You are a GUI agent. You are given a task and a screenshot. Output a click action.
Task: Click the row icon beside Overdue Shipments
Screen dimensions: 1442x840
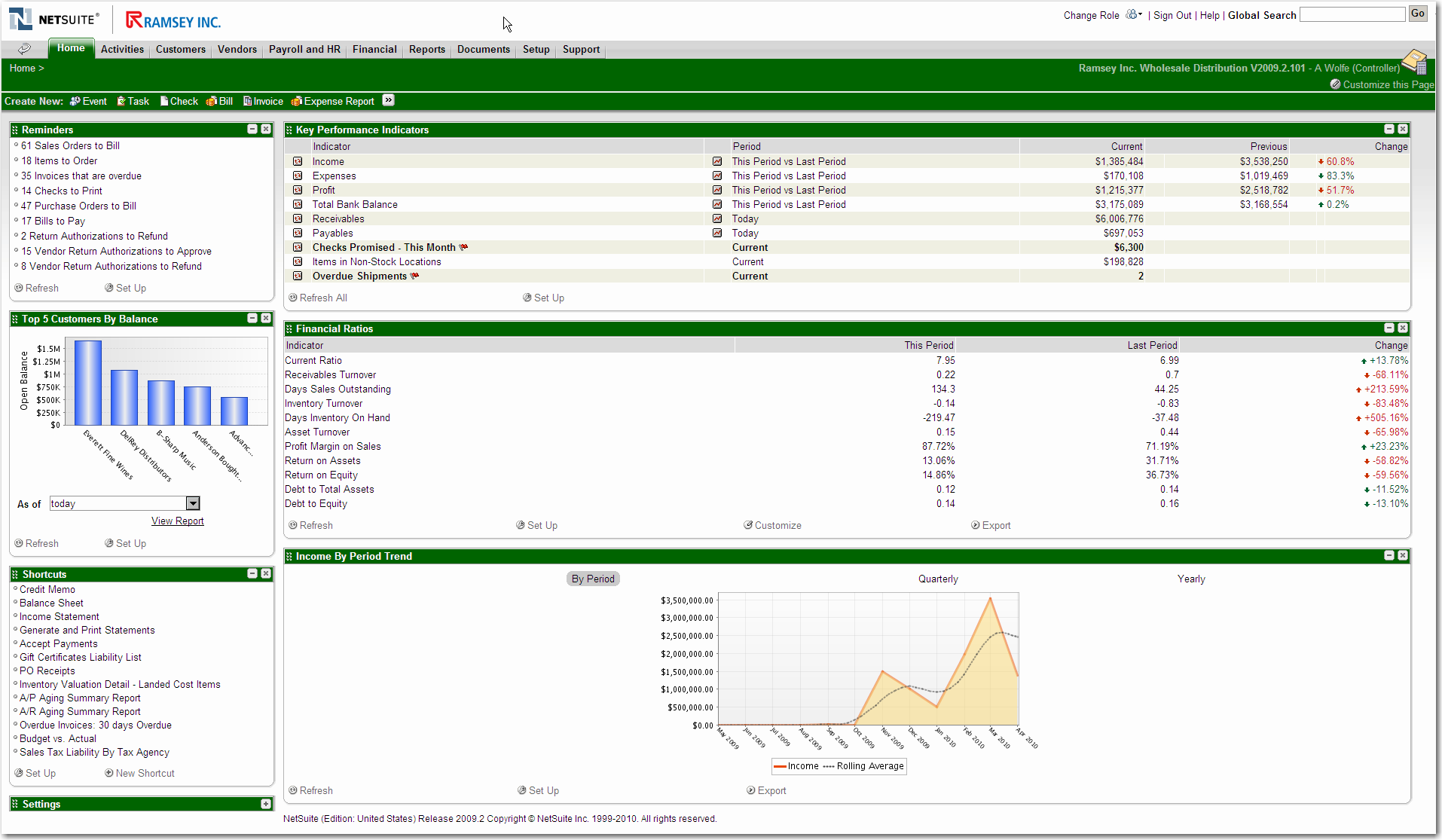[298, 276]
